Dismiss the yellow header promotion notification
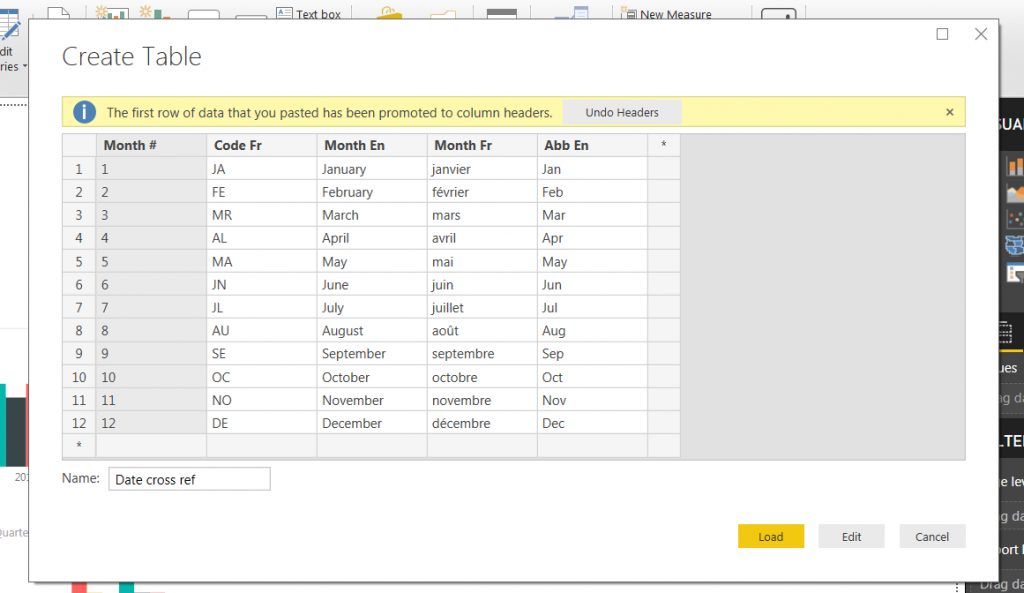The width and height of the screenshot is (1024, 593). (x=949, y=112)
